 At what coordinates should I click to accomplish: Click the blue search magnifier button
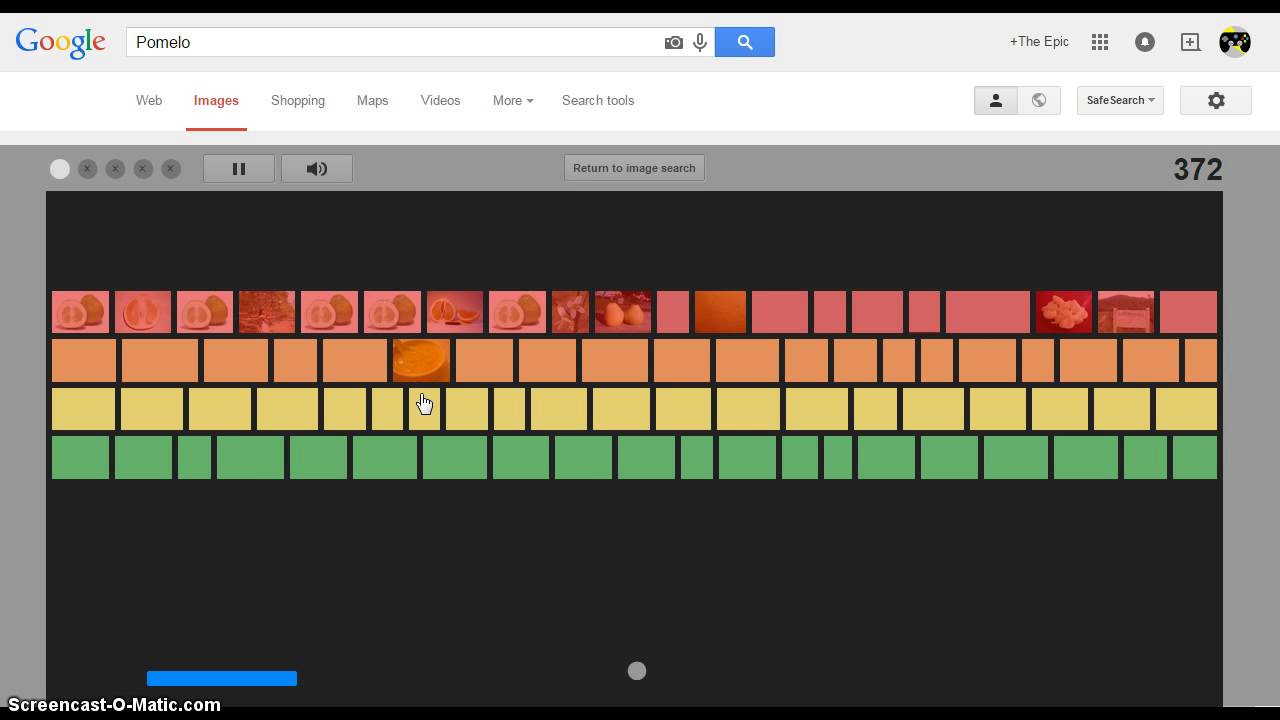[745, 42]
